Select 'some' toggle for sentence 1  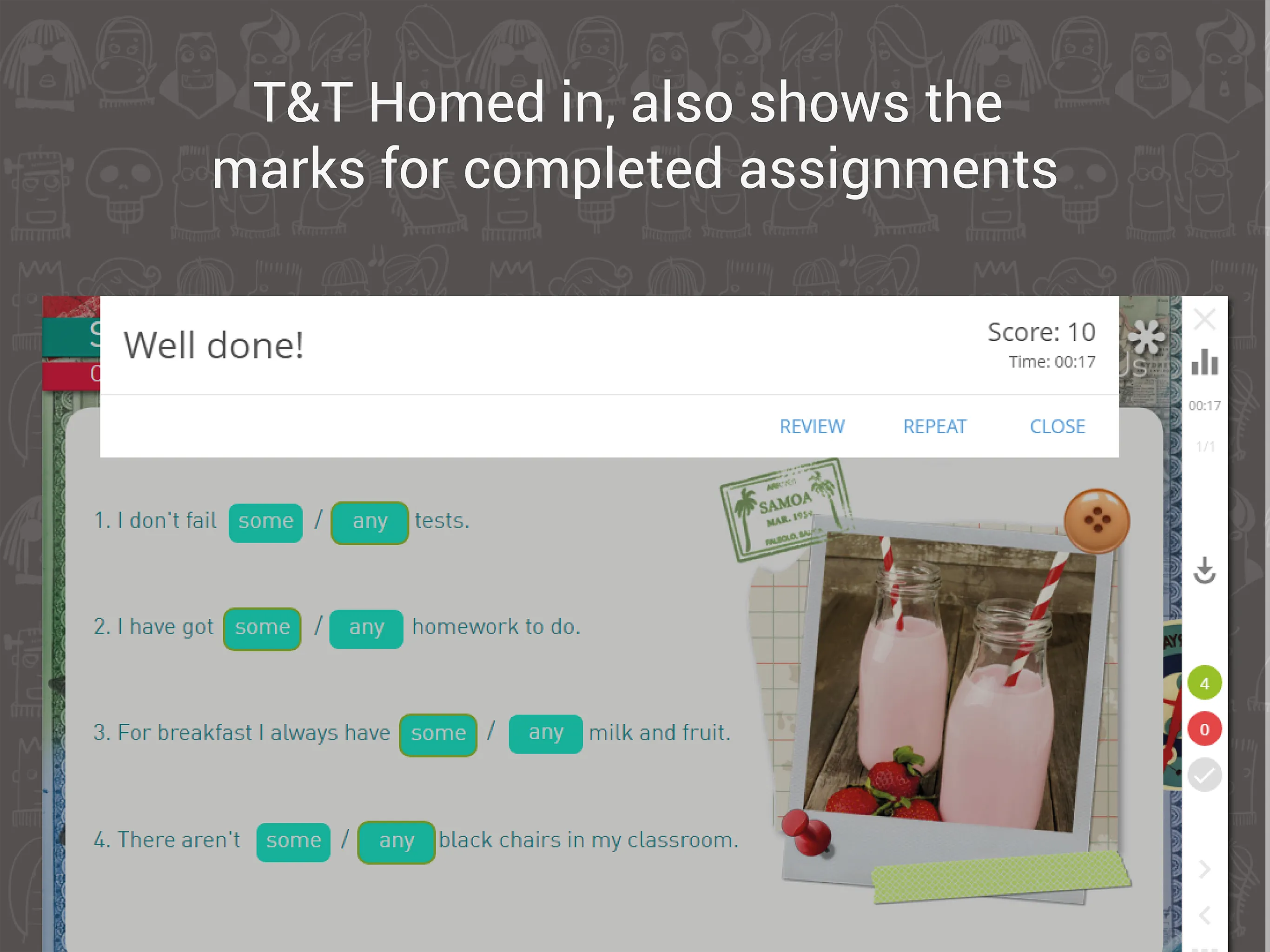264,520
